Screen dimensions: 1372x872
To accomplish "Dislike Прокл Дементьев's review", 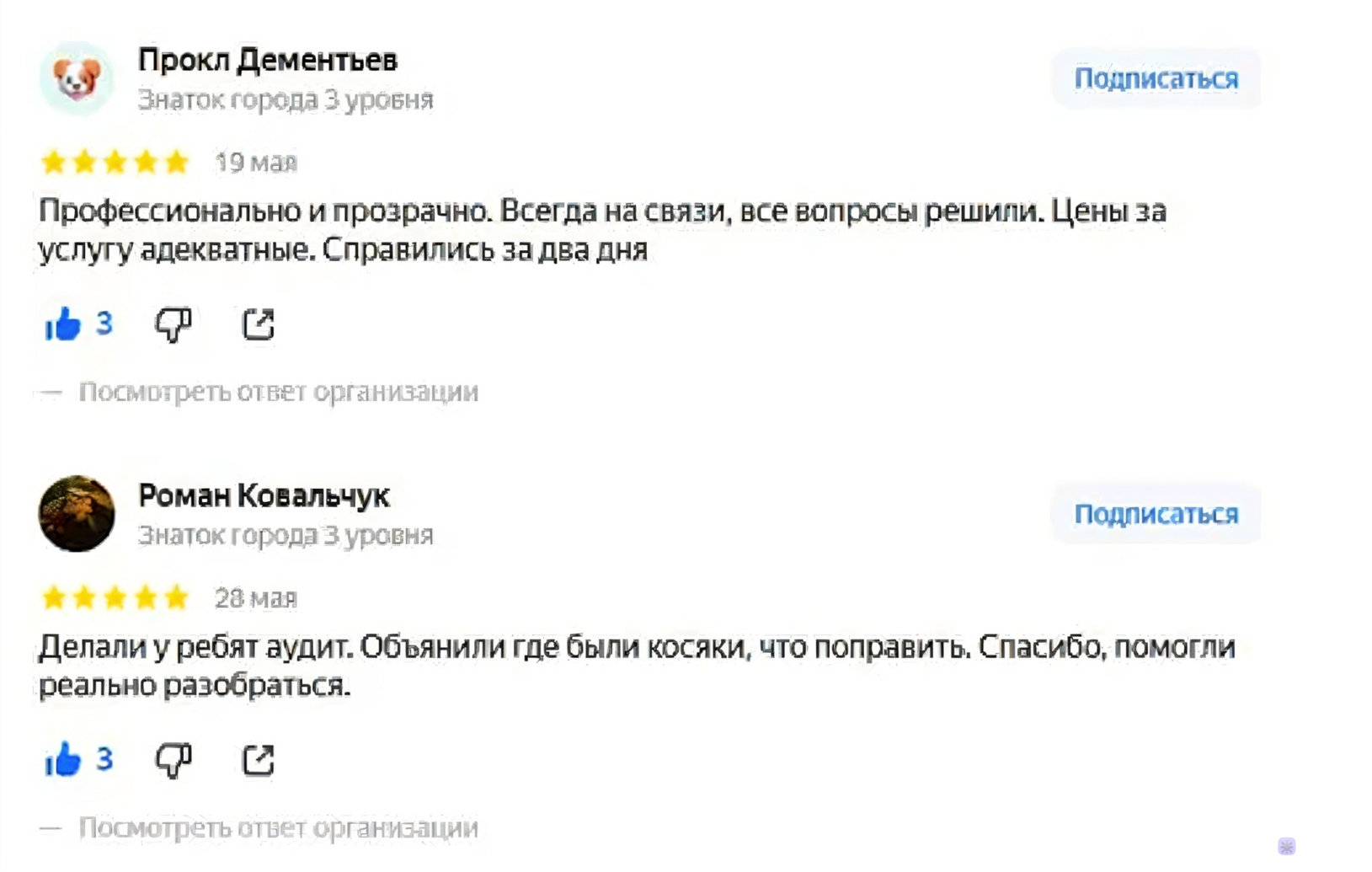I will 174,324.
